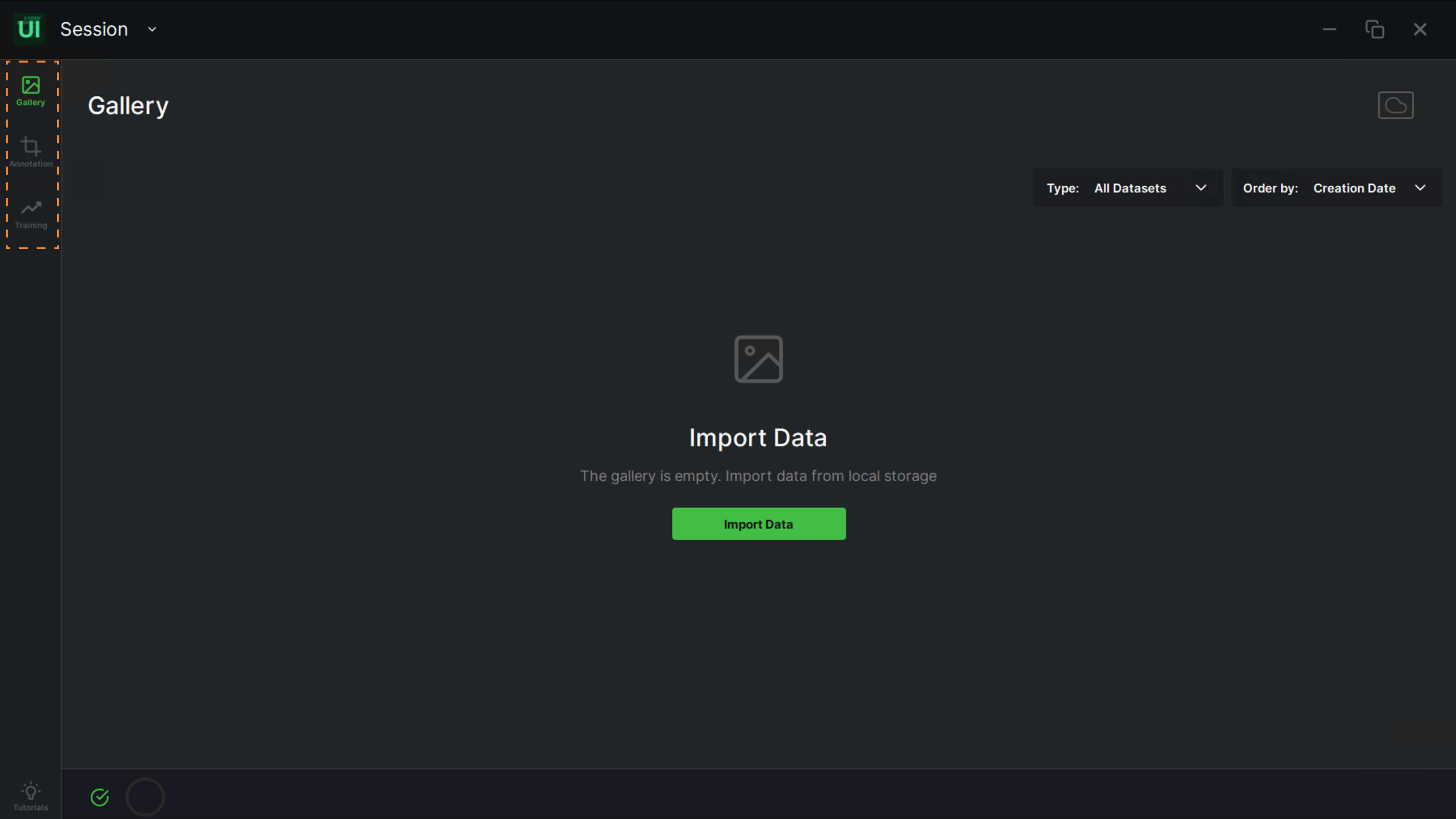Click the circular progress indicator at bottom
Image resolution: width=1456 pixels, height=819 pixels.
145,797
